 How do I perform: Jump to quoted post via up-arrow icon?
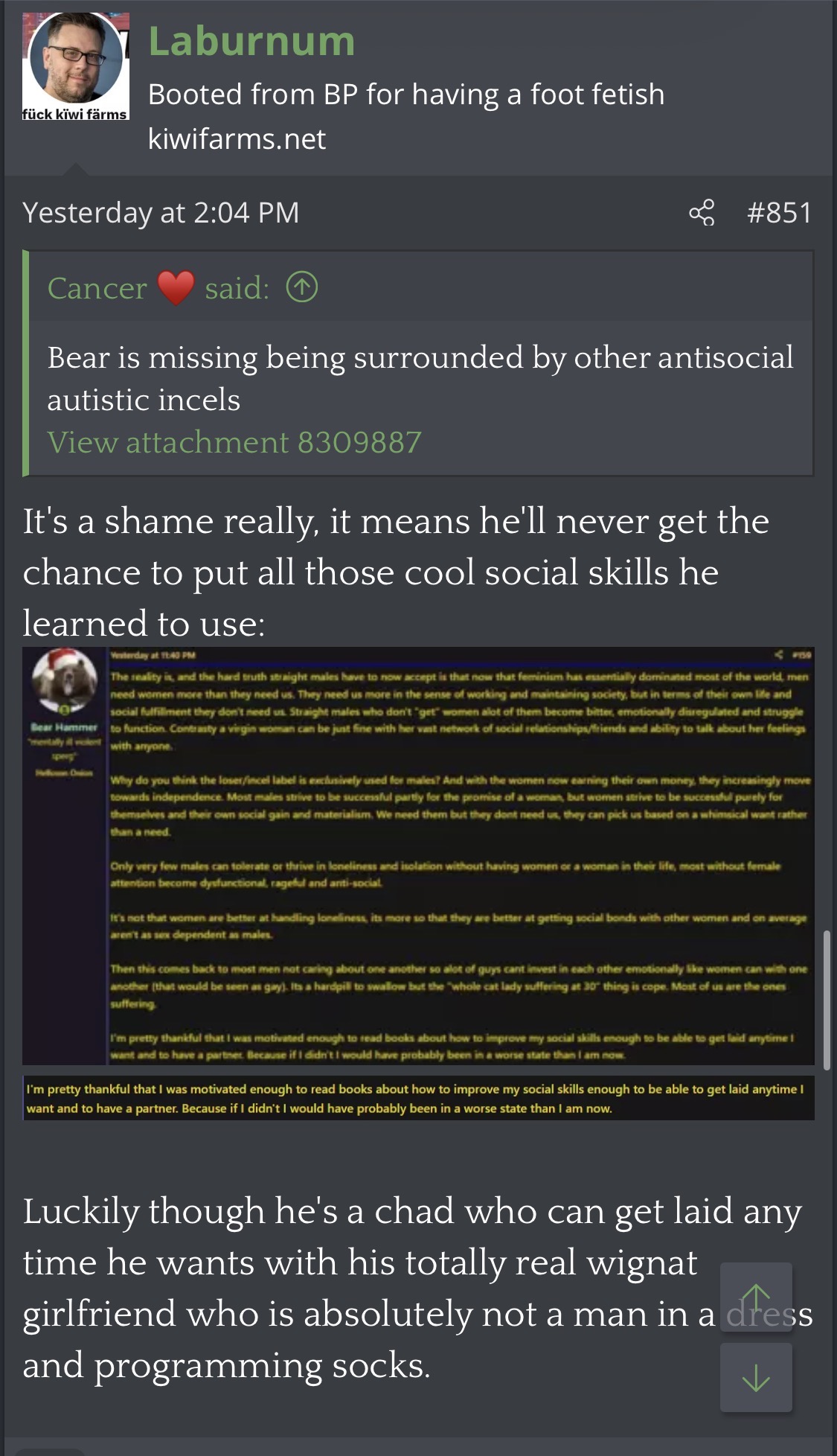point(302,287)
